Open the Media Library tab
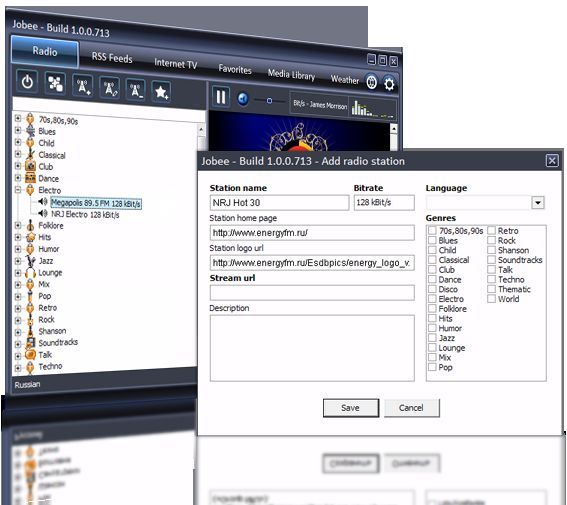Viewport: 567px width, 505px height. (x=291, y=75)
